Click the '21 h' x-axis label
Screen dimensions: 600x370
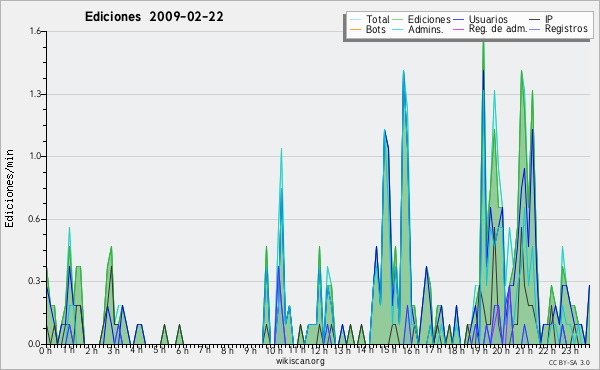coord(523,350)
